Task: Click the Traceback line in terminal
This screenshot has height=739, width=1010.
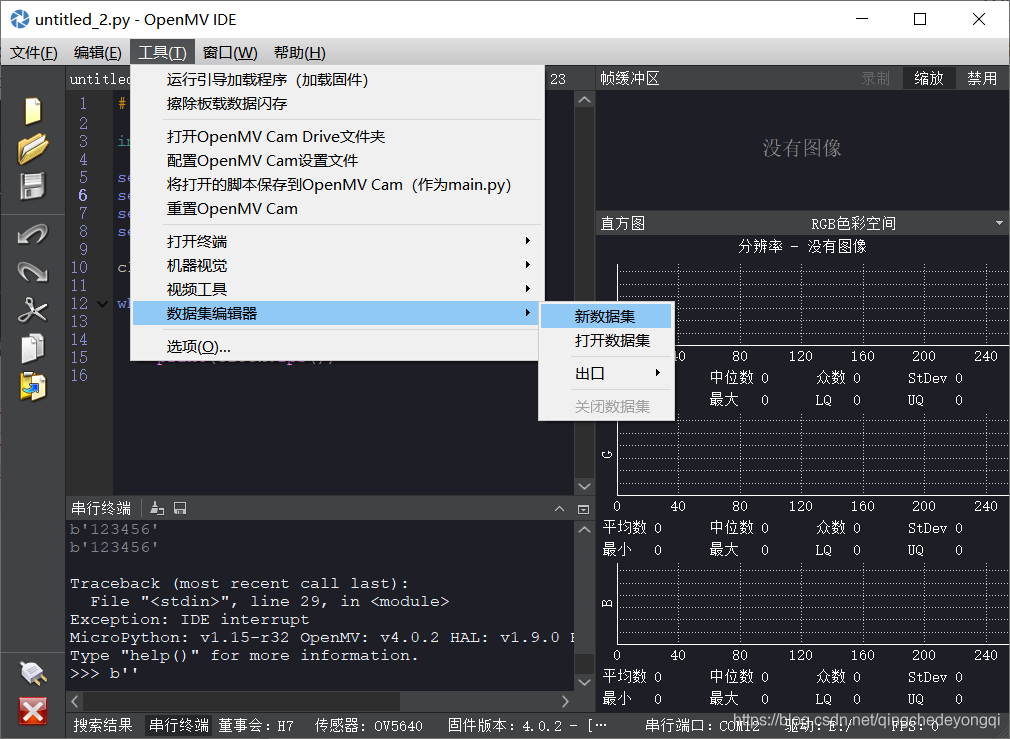Action: [x=239, y=583]
